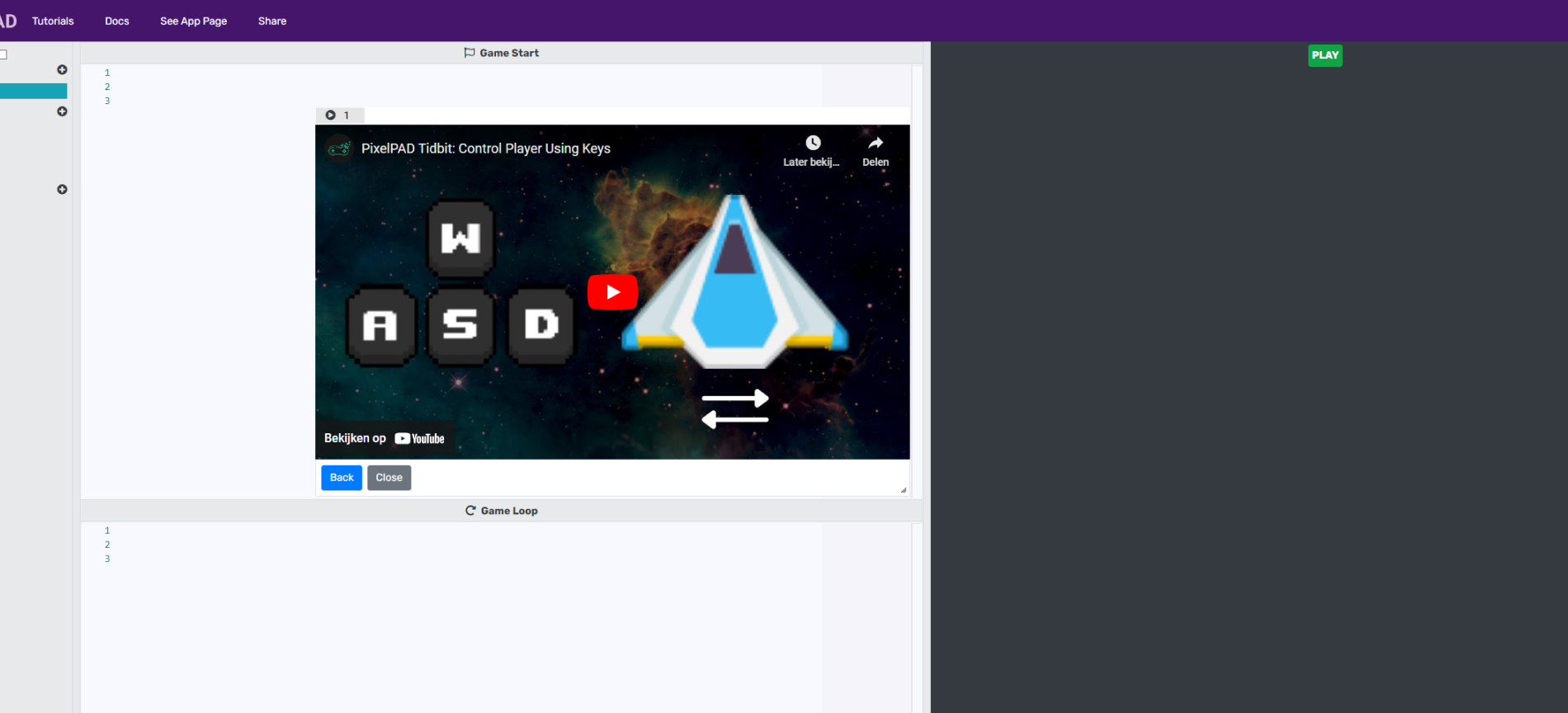Click the plus icon below teal item
This screenshot has width=1568, height=713.
[62, 111]
